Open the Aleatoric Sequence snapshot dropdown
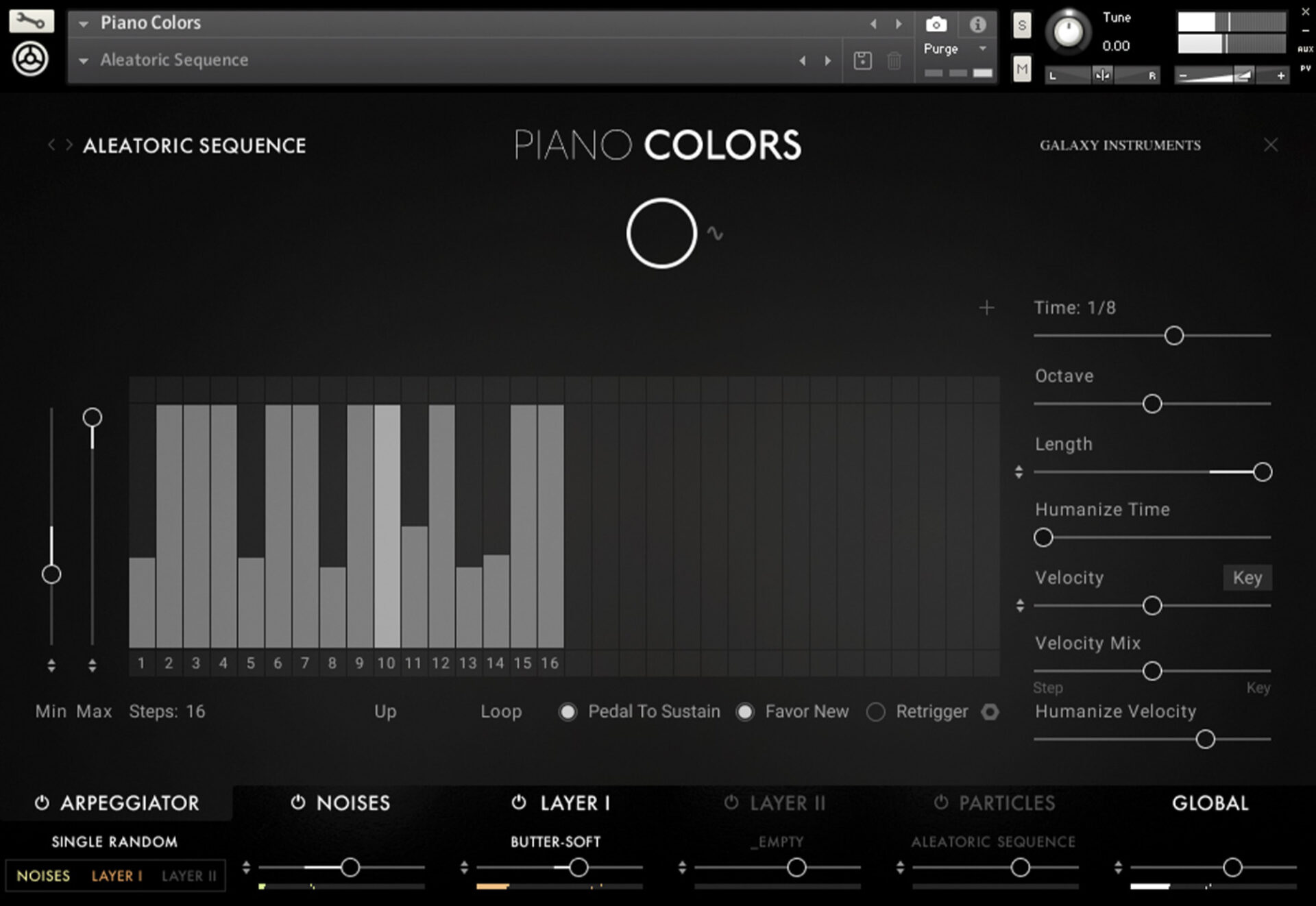The width and height of the screenshot is (1316, 906). [x=82, y=60]
